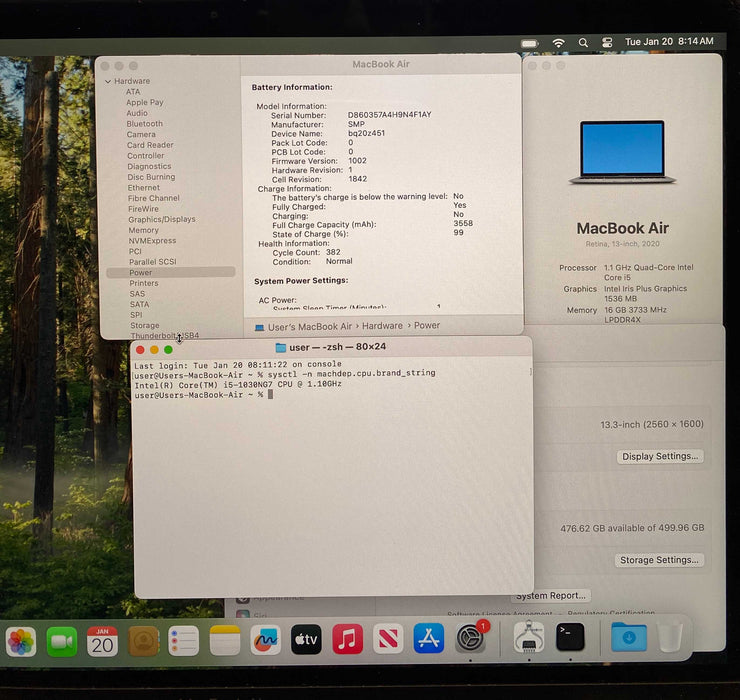This screenshot has height=700, width=740.
Task: Click Hardware in the path bar
Action: point(382,326)
